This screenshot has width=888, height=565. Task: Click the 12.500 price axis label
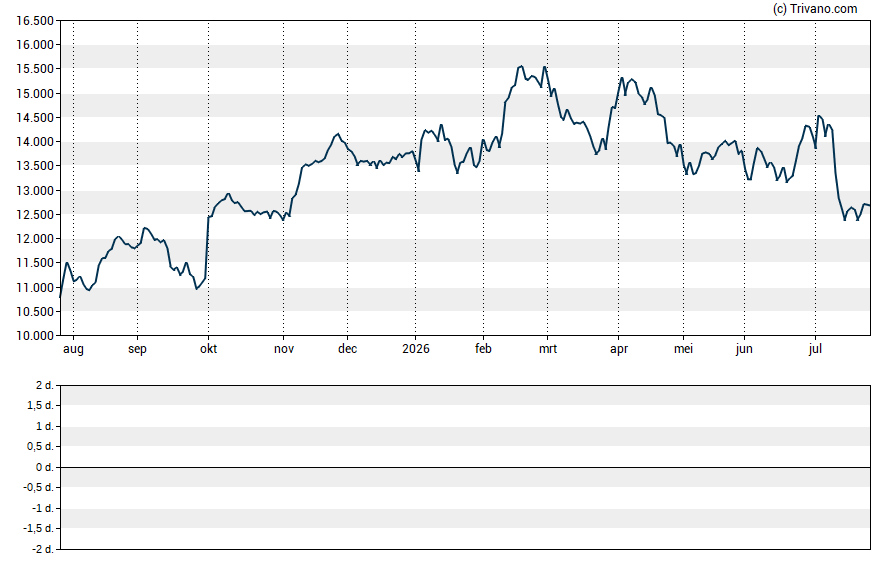35,215
